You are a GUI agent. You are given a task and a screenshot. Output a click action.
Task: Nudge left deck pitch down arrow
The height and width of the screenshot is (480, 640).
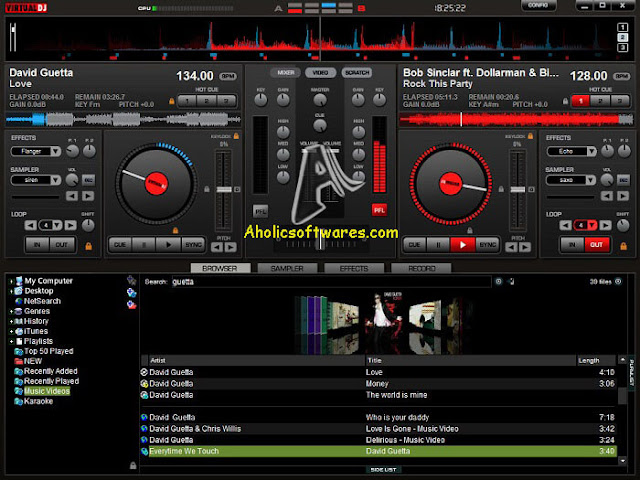click(217, 247)
